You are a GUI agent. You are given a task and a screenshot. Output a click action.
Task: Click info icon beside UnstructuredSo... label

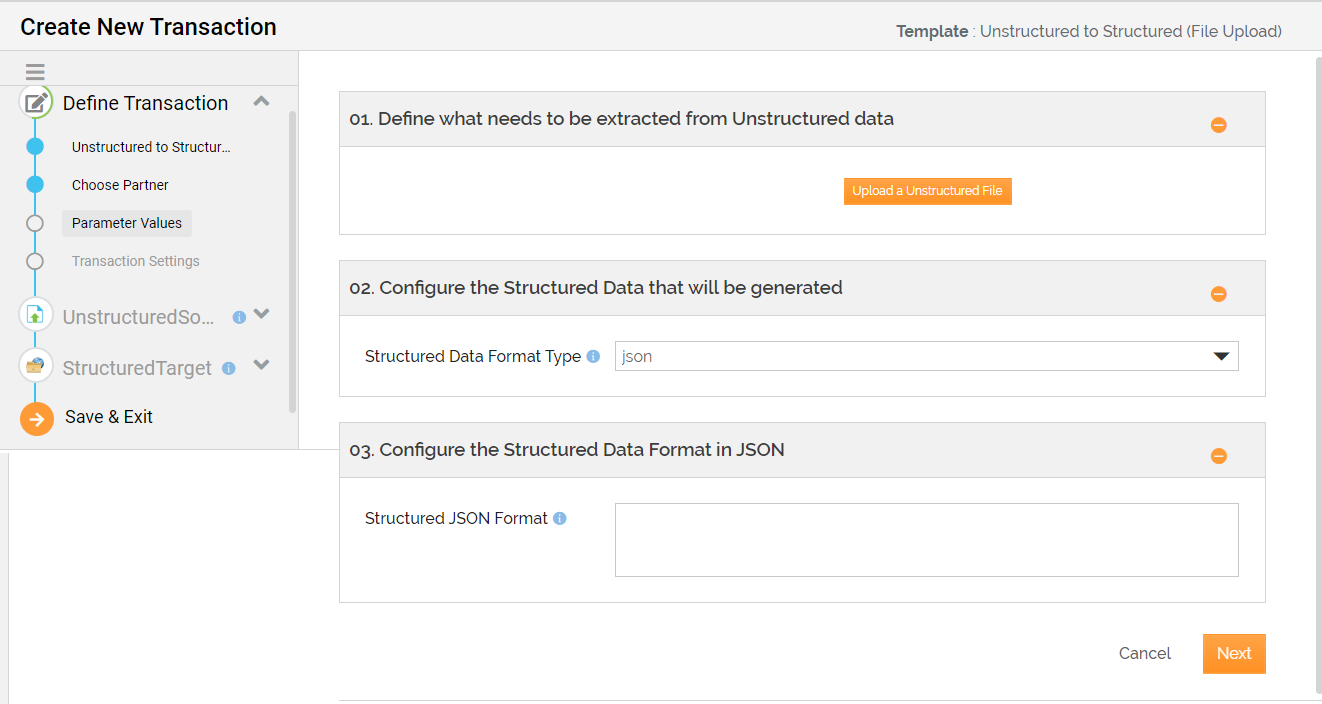239,317
